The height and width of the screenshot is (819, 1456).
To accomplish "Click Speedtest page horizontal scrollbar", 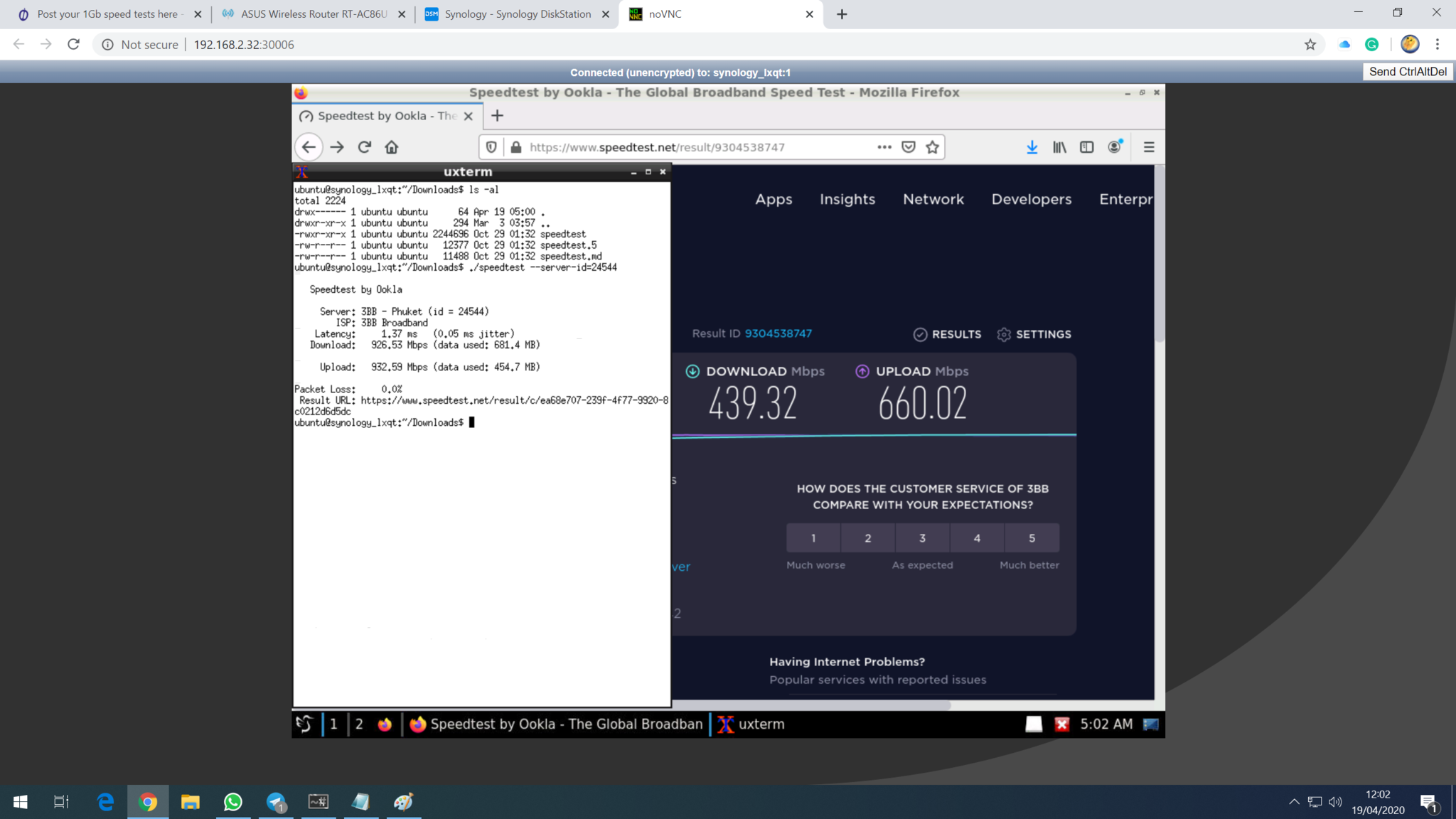I will pyautogui.click(x=810, y=705).
